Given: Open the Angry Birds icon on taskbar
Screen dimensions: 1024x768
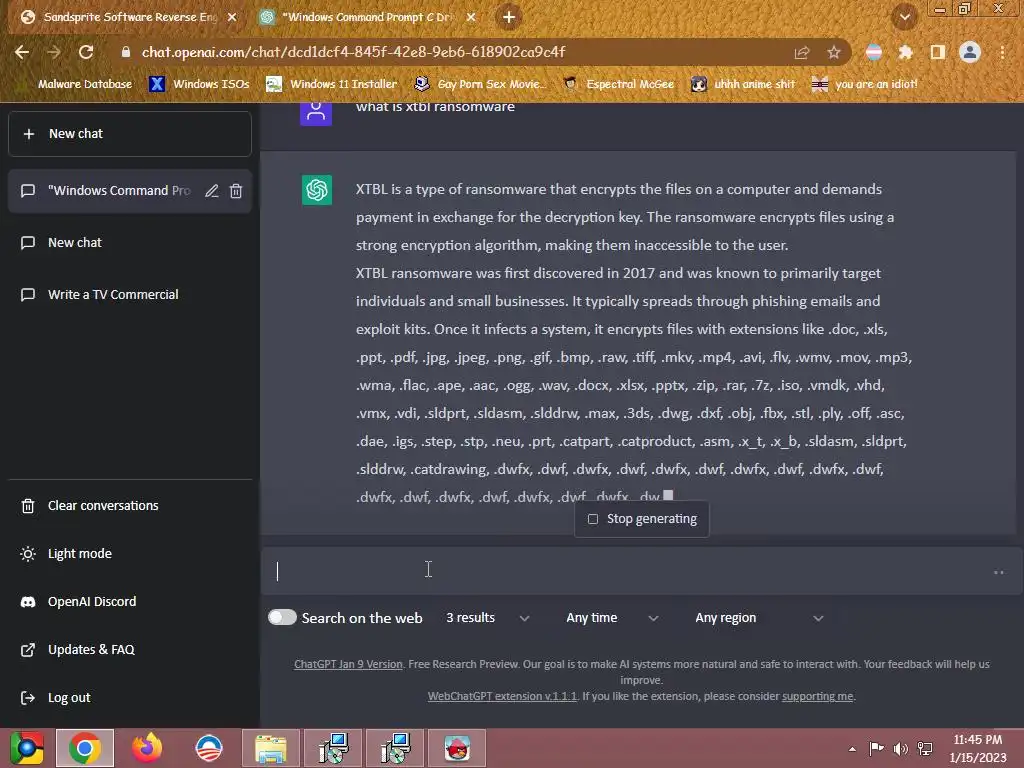Looking at the screenshot, I should point(457,748).
